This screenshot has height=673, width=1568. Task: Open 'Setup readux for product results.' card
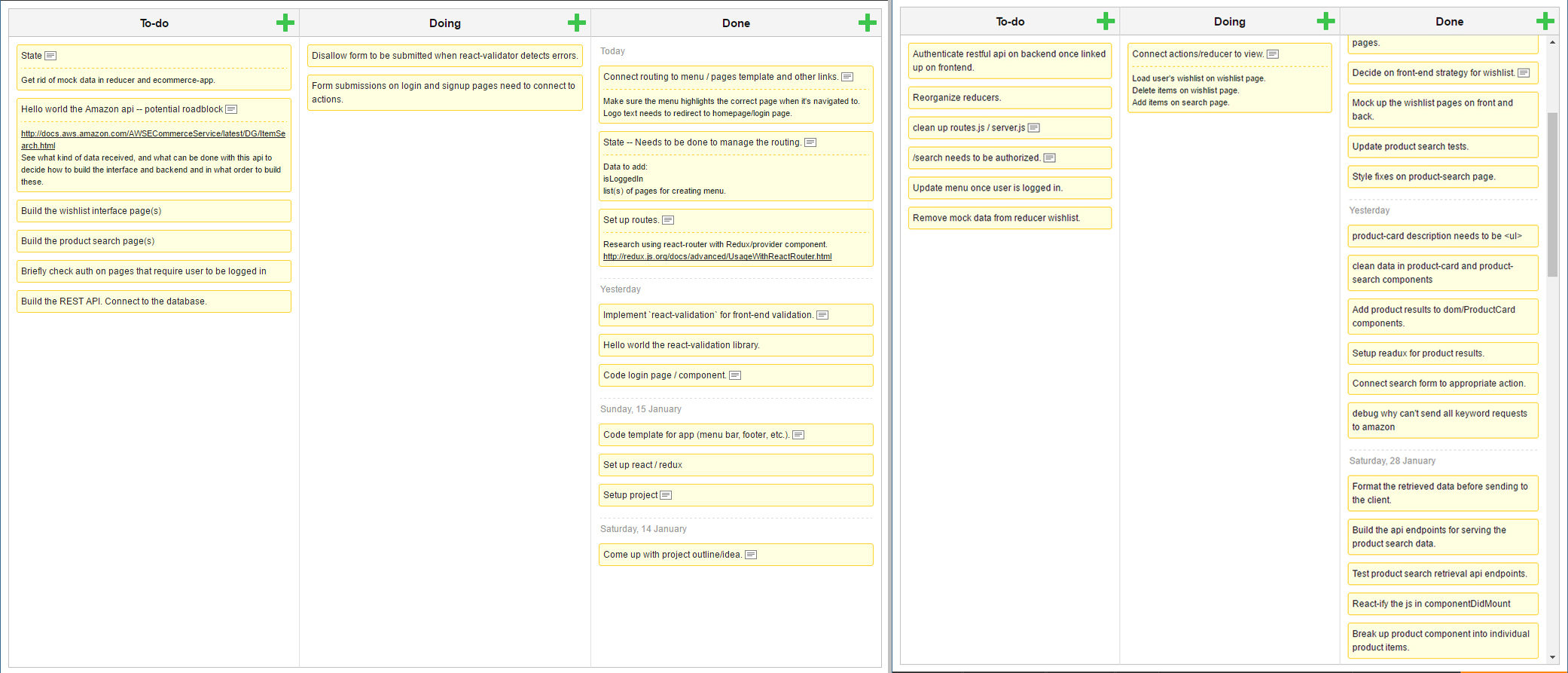tap(1443, 353)
